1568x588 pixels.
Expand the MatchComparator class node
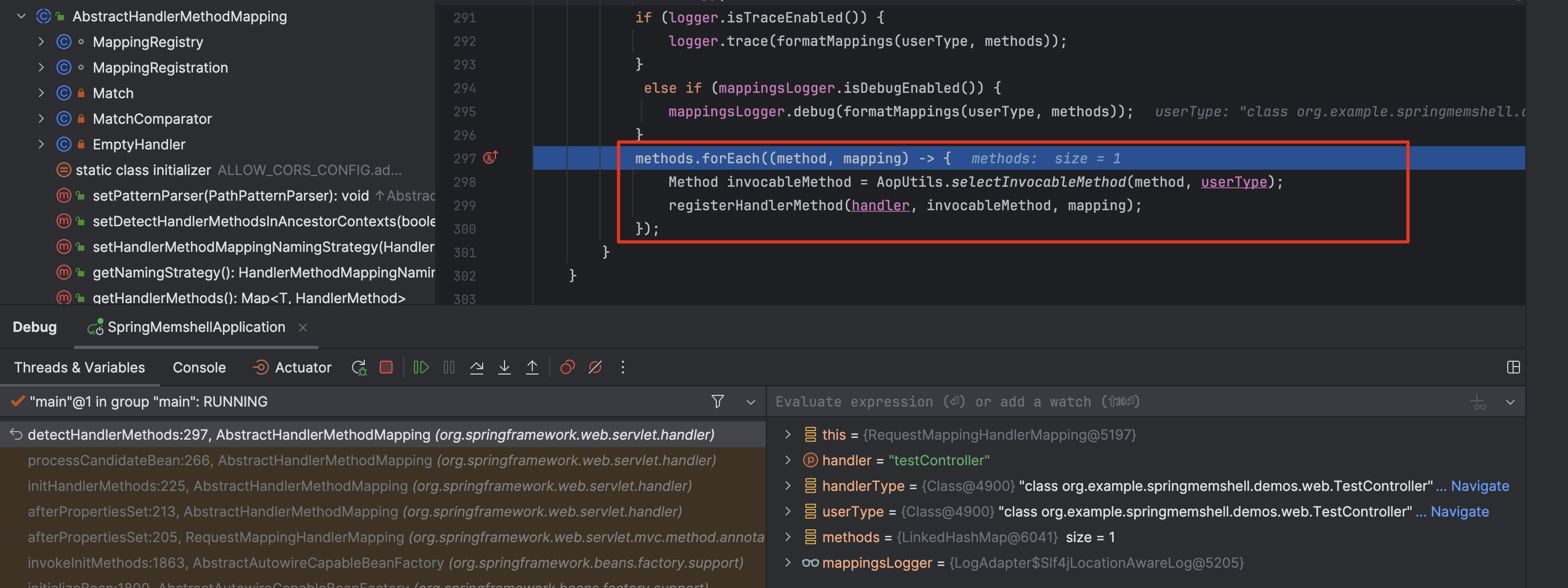coord(41,118)
